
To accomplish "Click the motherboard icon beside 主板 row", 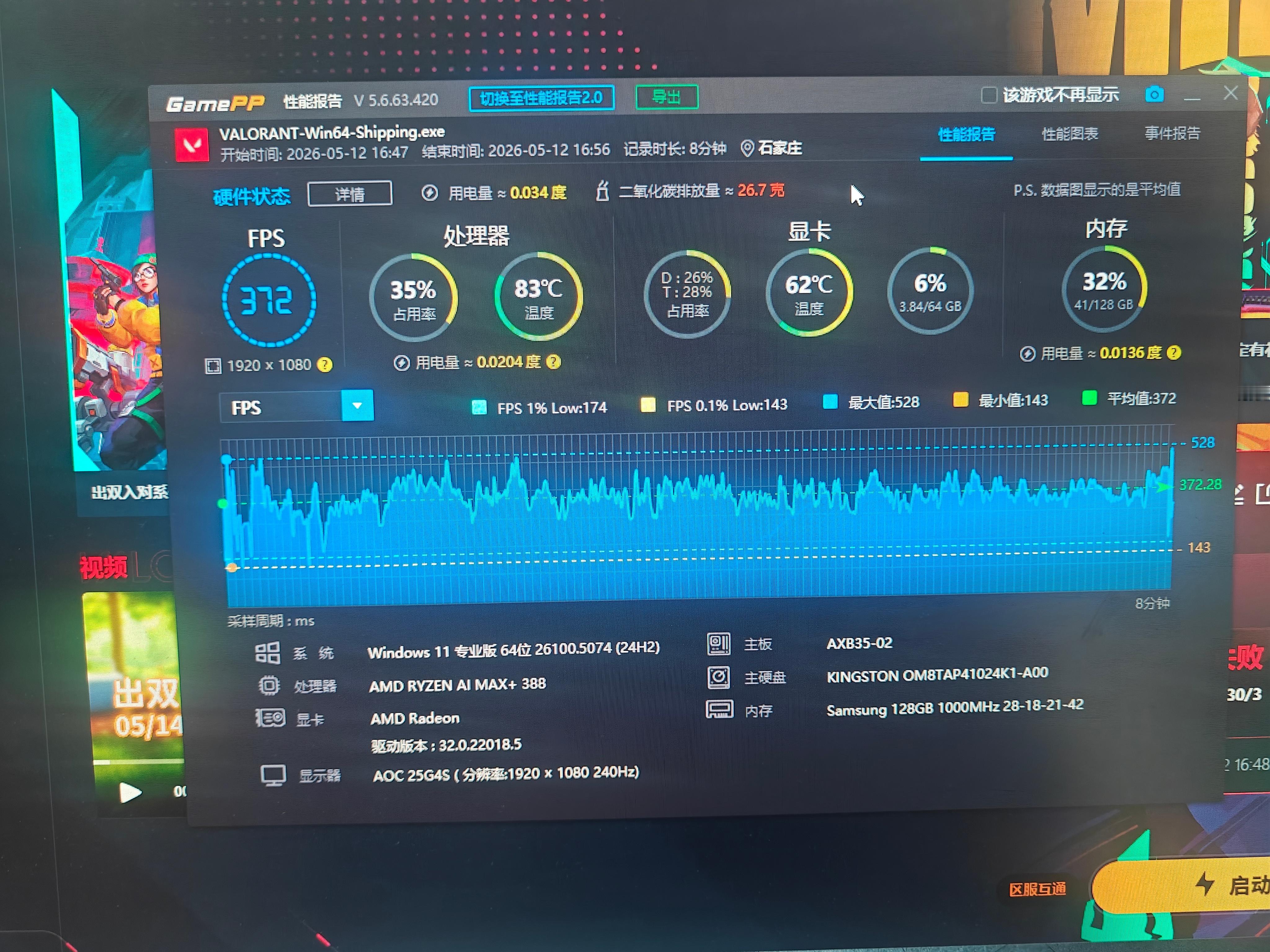I will coord(718,644).
